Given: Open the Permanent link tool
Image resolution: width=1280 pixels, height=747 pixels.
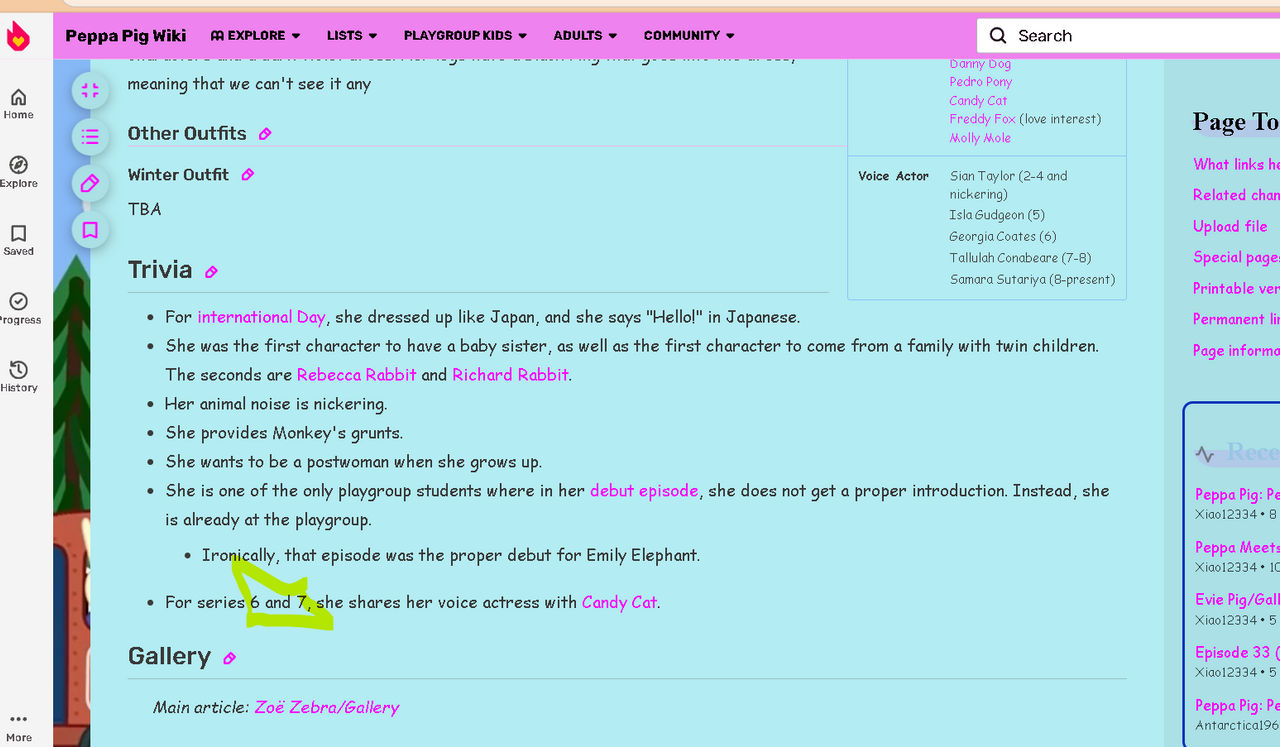Looking at the screenshot, I should point(1236,319).
